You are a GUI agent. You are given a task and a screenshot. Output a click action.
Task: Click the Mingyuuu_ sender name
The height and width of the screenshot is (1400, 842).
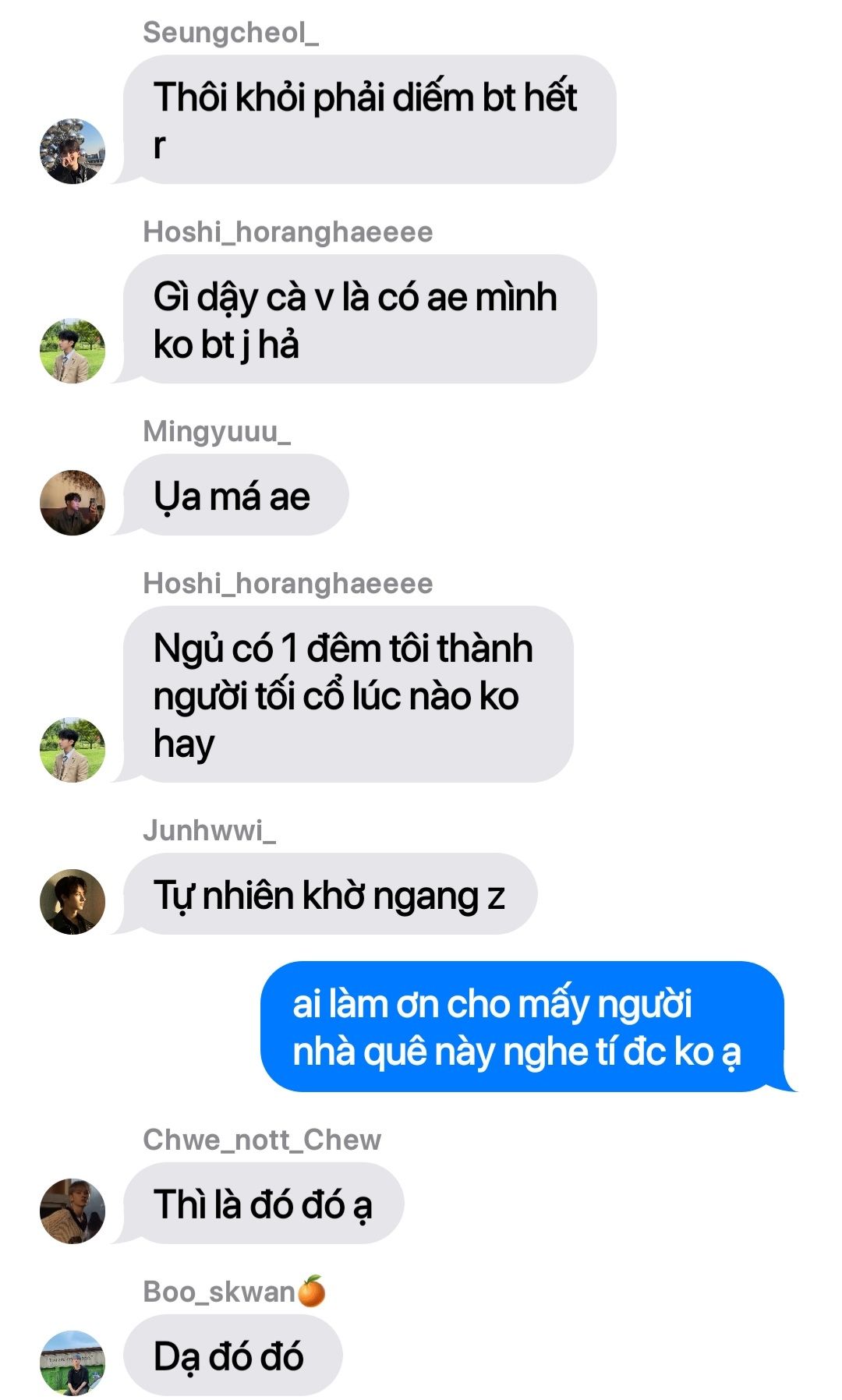217,431
